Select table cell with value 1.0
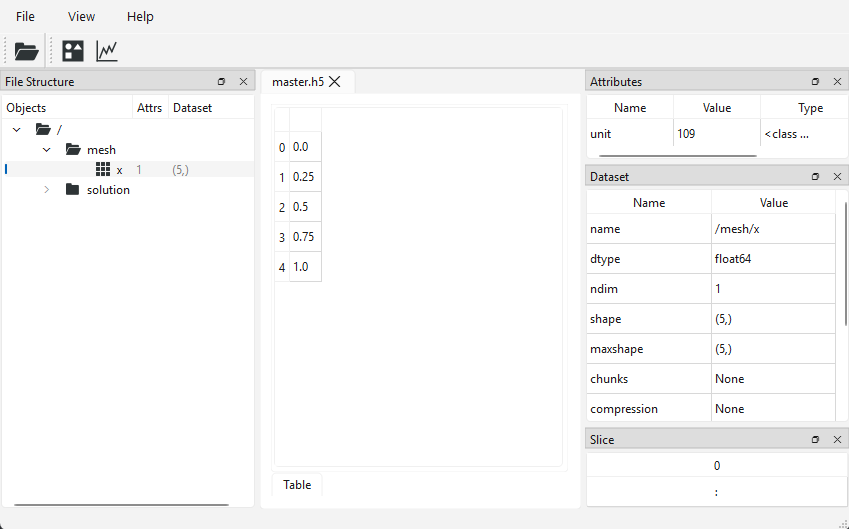 305,267
